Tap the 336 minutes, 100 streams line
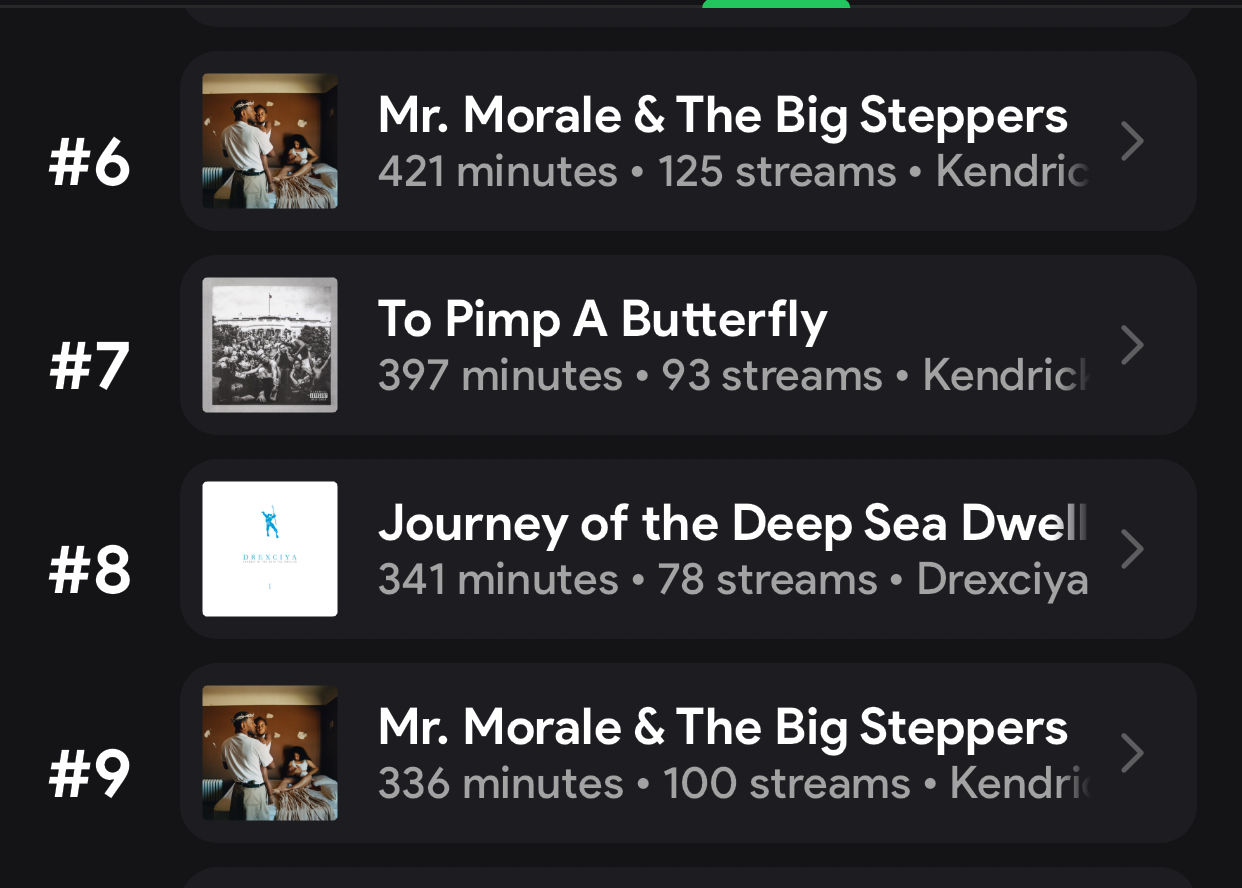Image resolution: width=1242 pixels, height=888 pixels. (732, 784)
